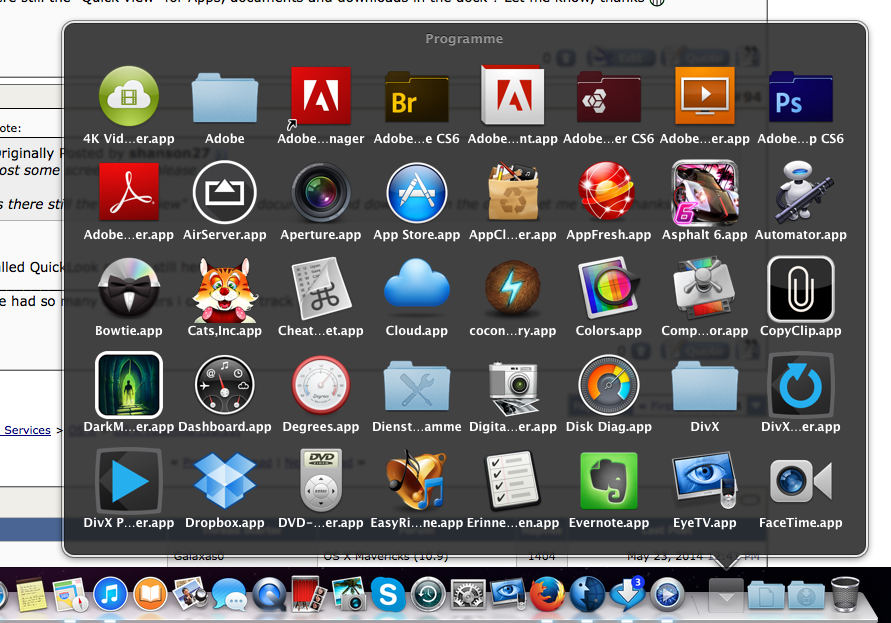Image resolution: width=891 pixels, height=623 pixels.
Task: Open Compressor app icon
Action: click(705, 288)
